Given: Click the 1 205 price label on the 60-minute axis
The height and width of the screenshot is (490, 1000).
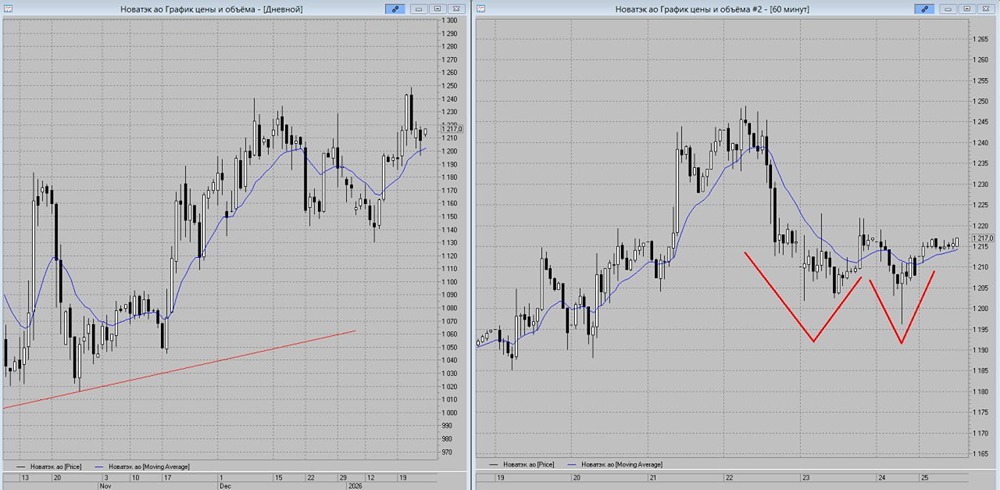Looking at the screenshot, I should [980, 288].
